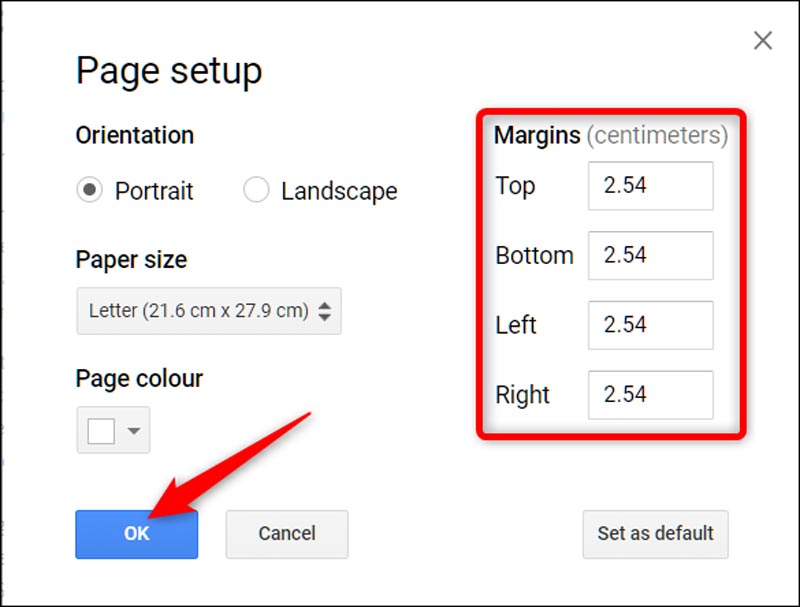Click the Portrait text label

[x=154, y=191]
